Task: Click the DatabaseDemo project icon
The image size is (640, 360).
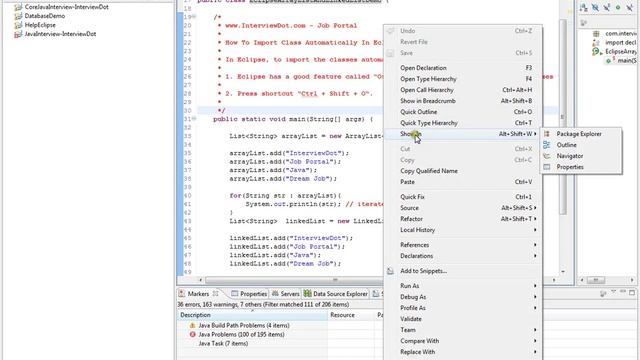Action: pyautogui.click(x=18, y=16)
